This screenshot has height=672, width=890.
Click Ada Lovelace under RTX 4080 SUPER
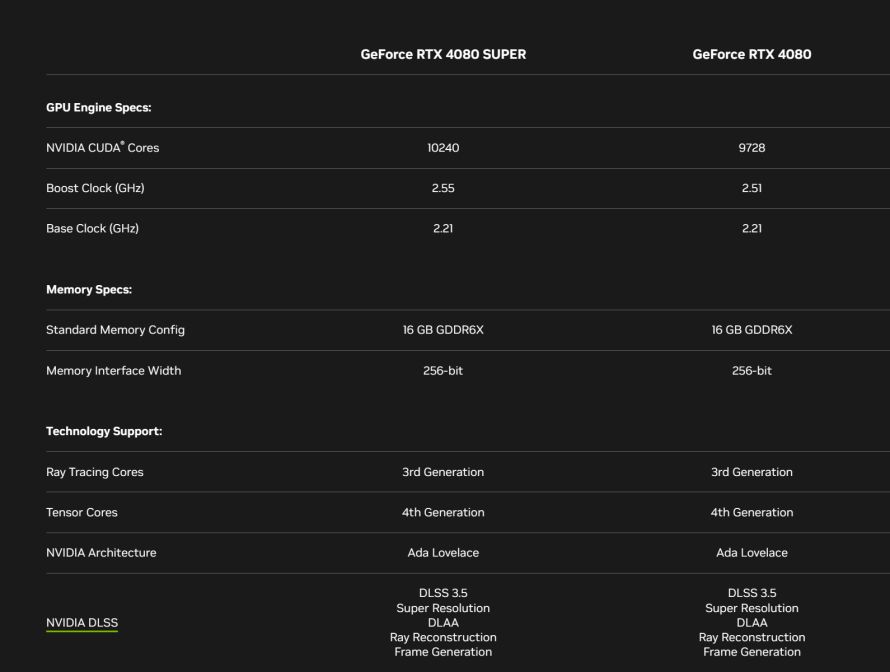click(x=443, y=553)
